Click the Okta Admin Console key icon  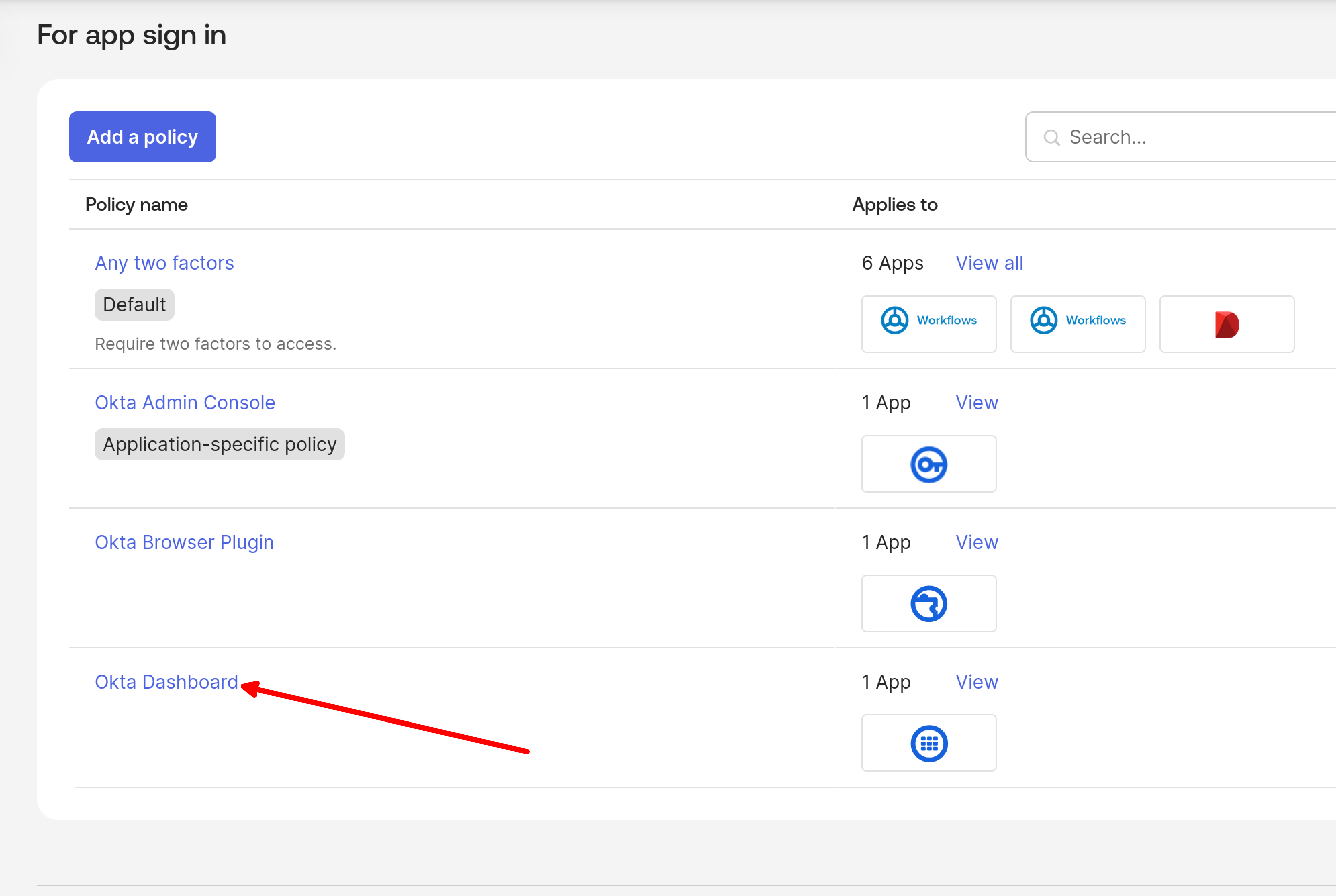tap(928, 463)
